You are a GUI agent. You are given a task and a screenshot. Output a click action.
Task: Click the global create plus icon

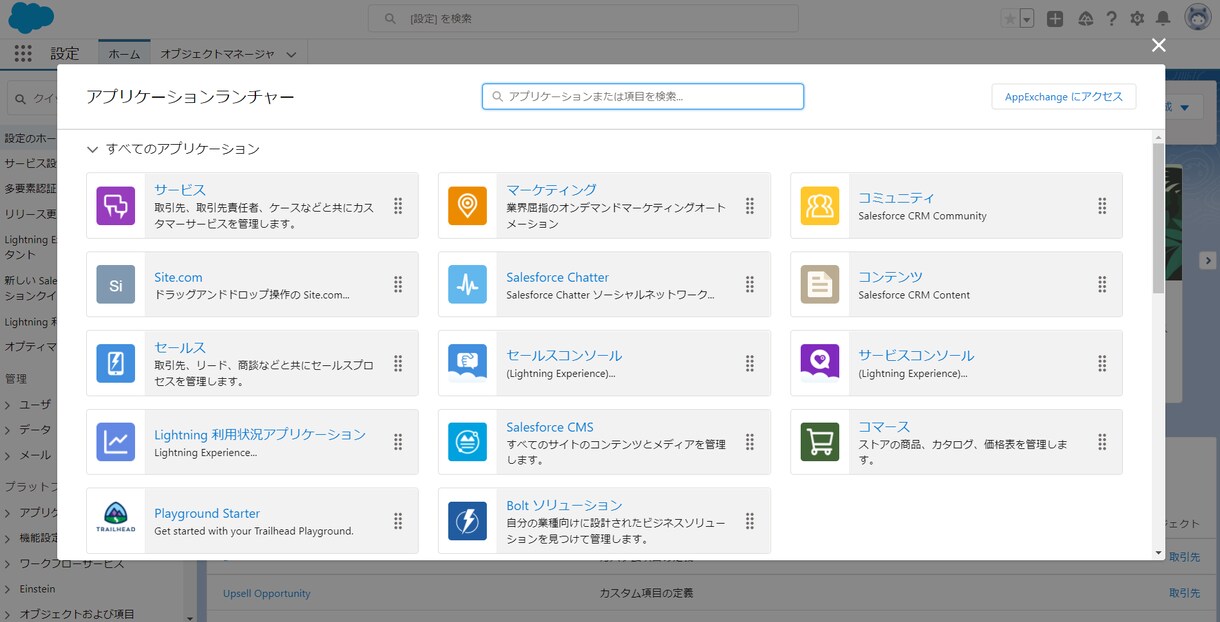pyautogui.click(x=1055, y=18)
